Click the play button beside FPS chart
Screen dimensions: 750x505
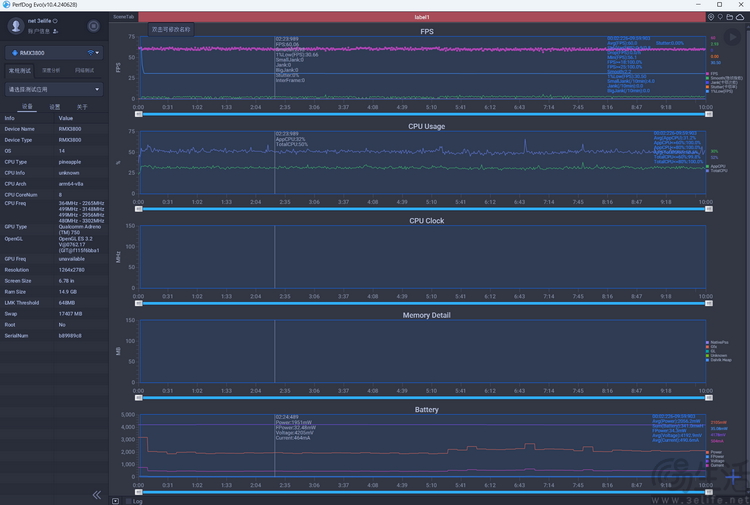732,37
